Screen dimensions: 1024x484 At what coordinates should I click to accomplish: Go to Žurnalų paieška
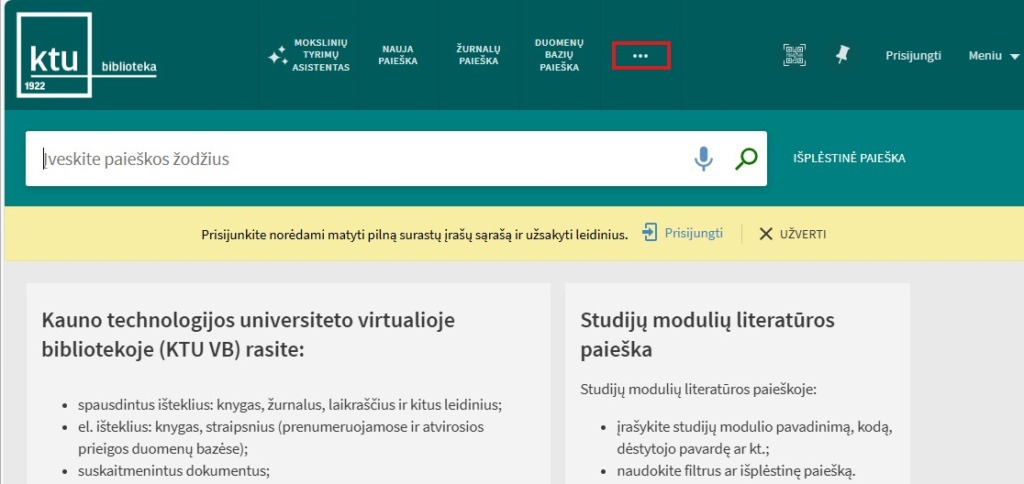(478, 55)
